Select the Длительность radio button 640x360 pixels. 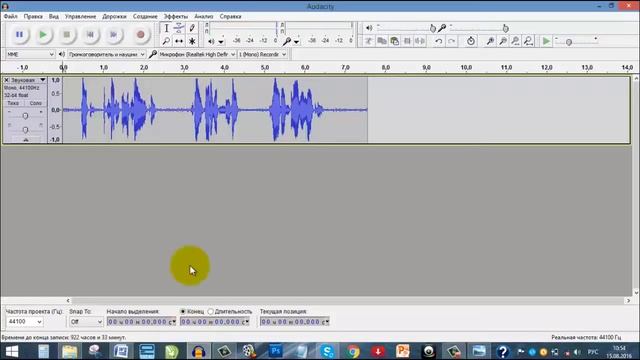(x=210, y=311)
